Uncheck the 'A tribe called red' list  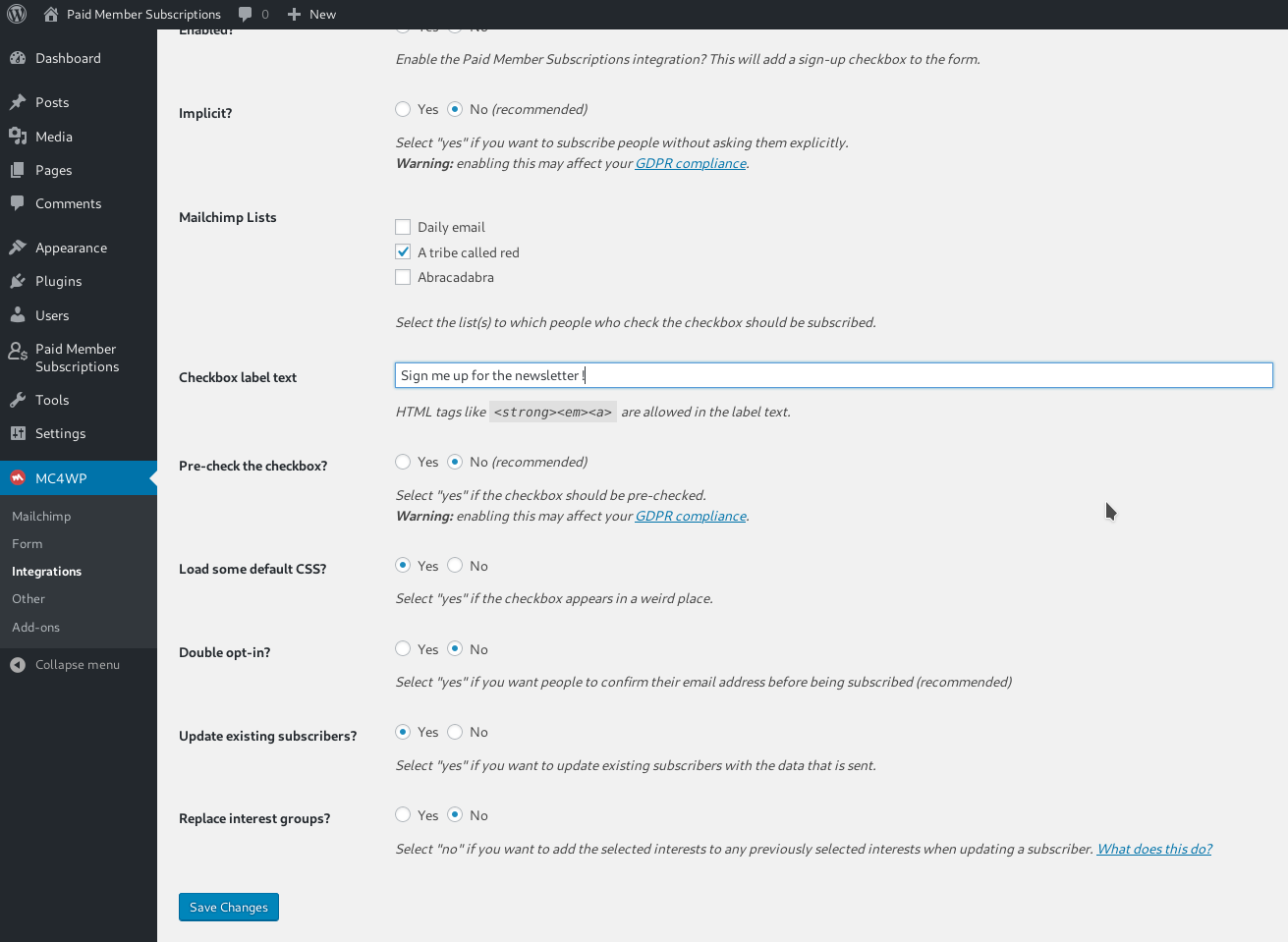tap(403, 251)
